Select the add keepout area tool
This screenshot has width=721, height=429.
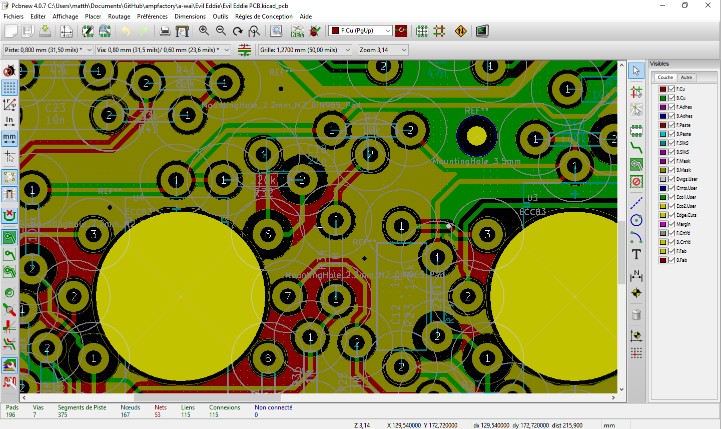(636, 182)
